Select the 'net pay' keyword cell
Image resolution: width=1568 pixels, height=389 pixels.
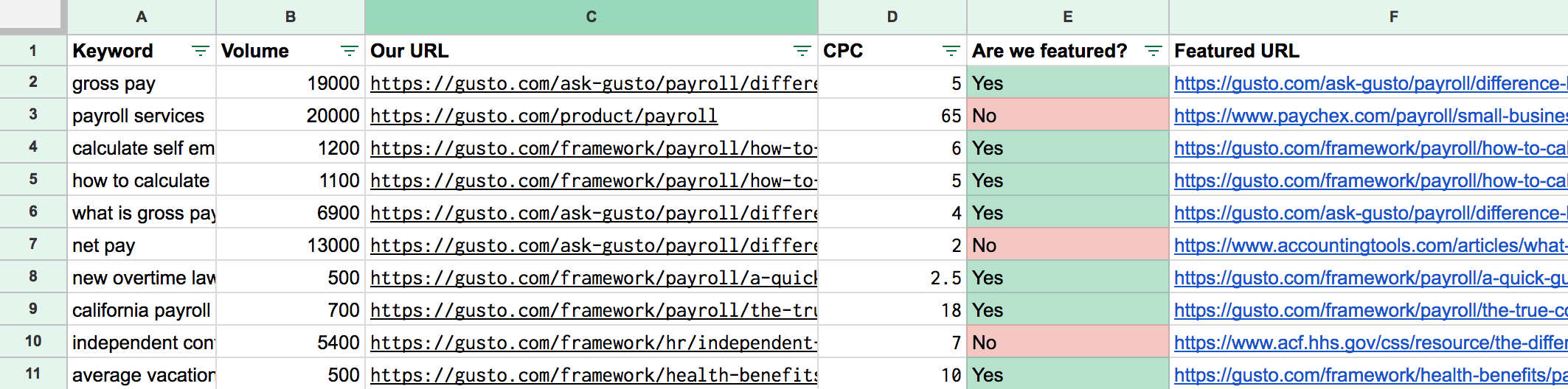coord(142,245)
